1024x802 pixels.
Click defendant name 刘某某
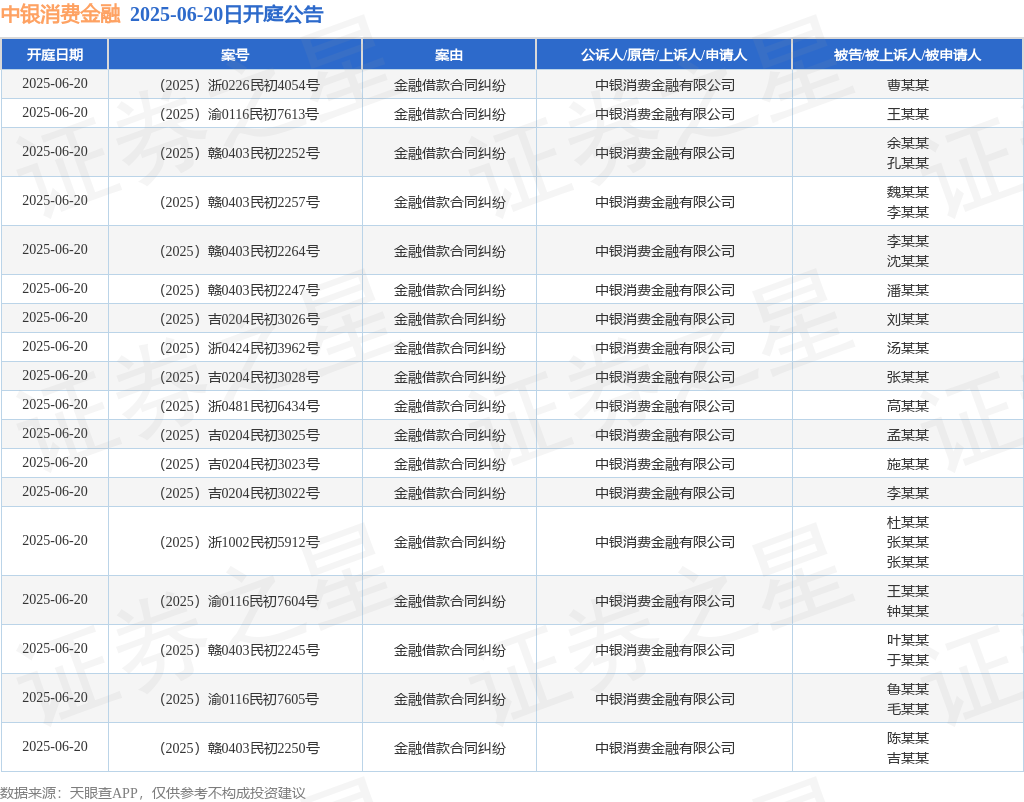pos(908,319)
